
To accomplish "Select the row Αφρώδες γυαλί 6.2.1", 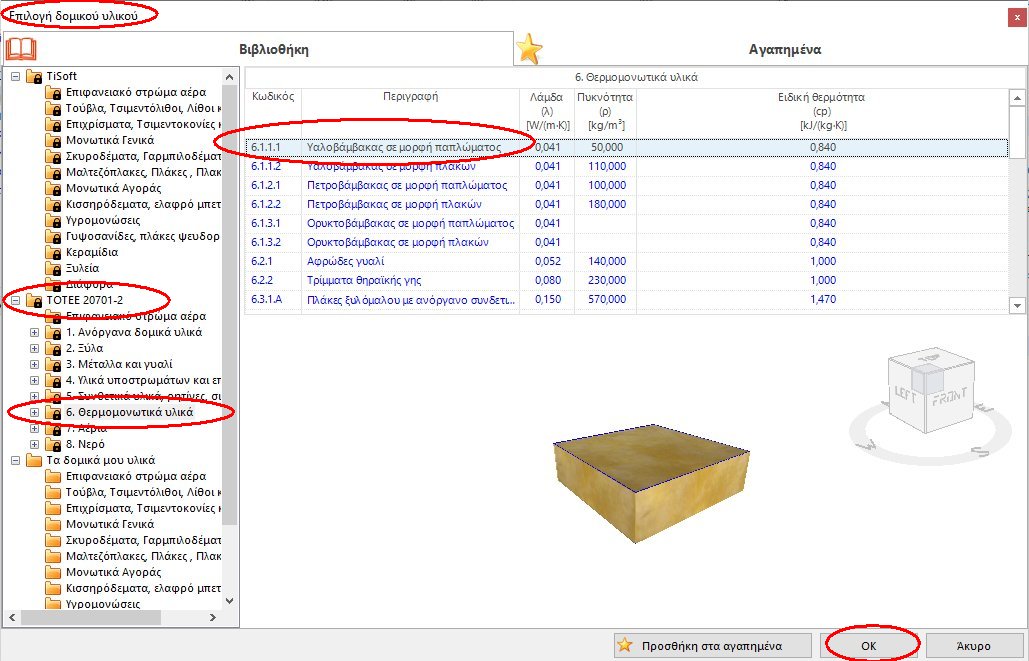I will 400,259.
